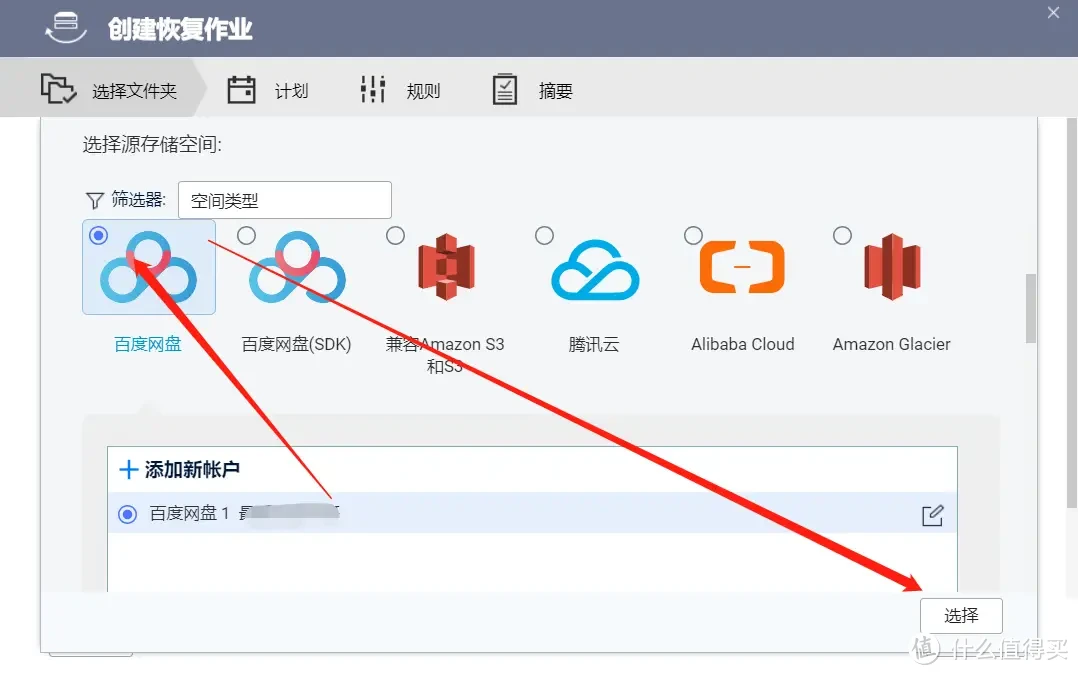Click the 选择文件夹 folder step icon
This screenshot has width=1078, height=675.
point(58,89)
